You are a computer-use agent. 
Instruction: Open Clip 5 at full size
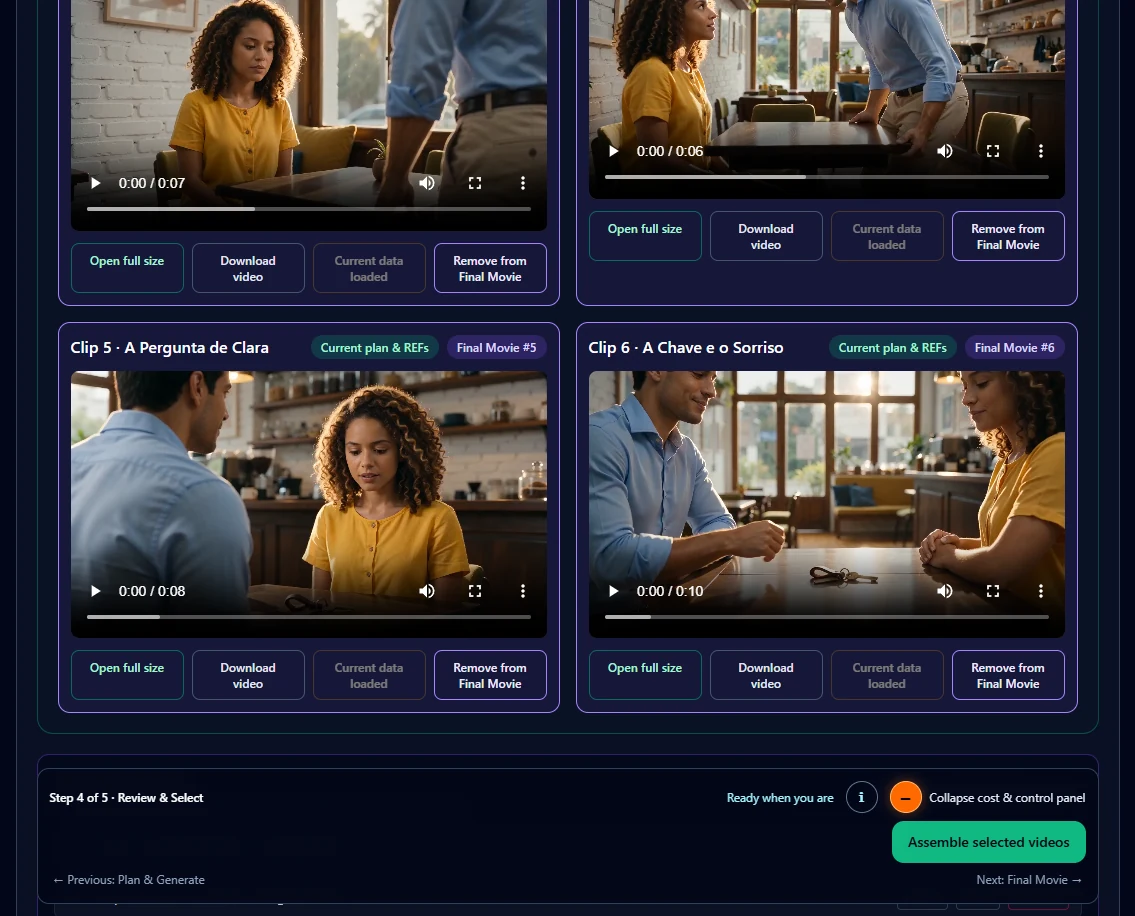pos(127,676)
